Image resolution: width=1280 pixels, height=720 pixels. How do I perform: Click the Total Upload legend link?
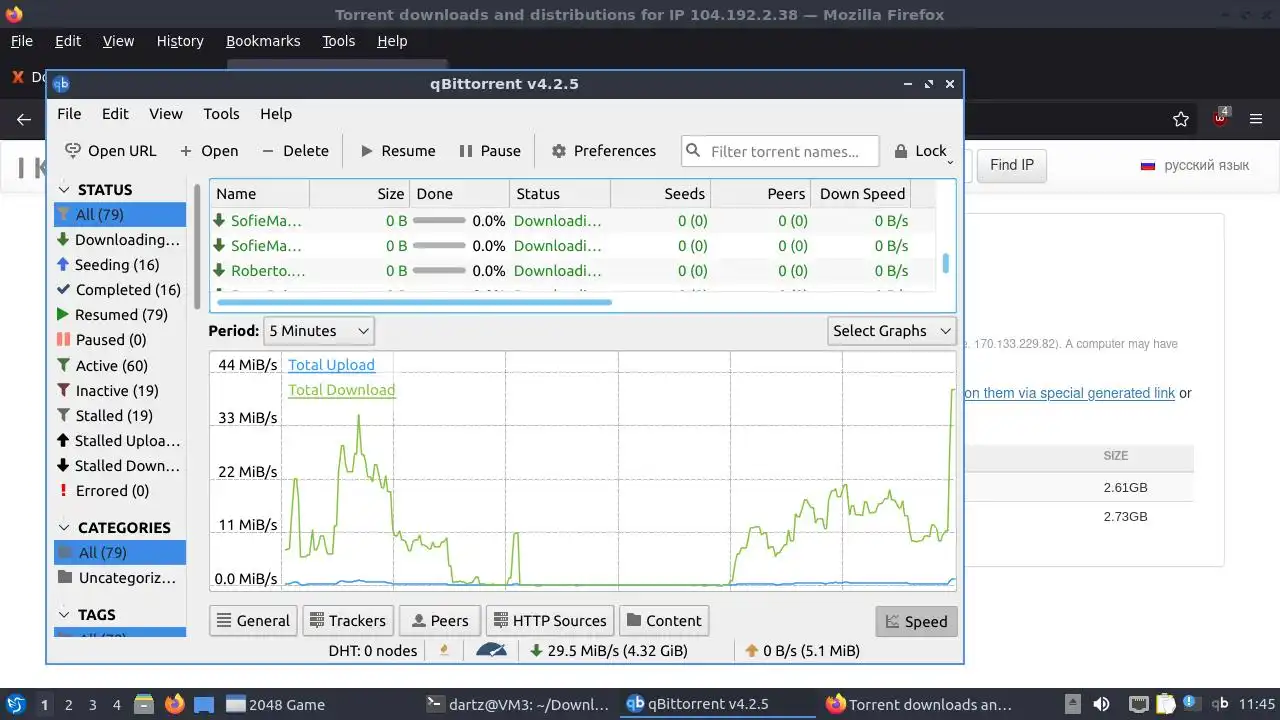331,365
